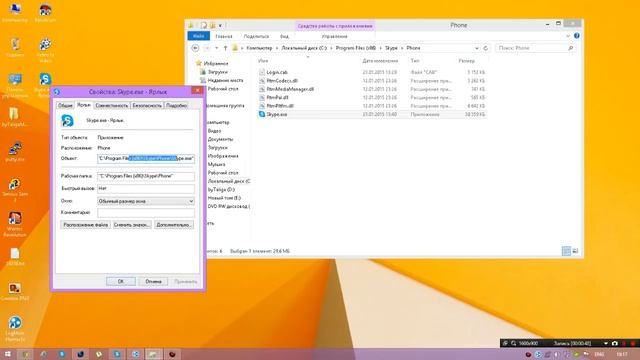Click in the Быстрый вызов field
The height and width of the screenshot is (360, 640).
[x=146, y=189]
